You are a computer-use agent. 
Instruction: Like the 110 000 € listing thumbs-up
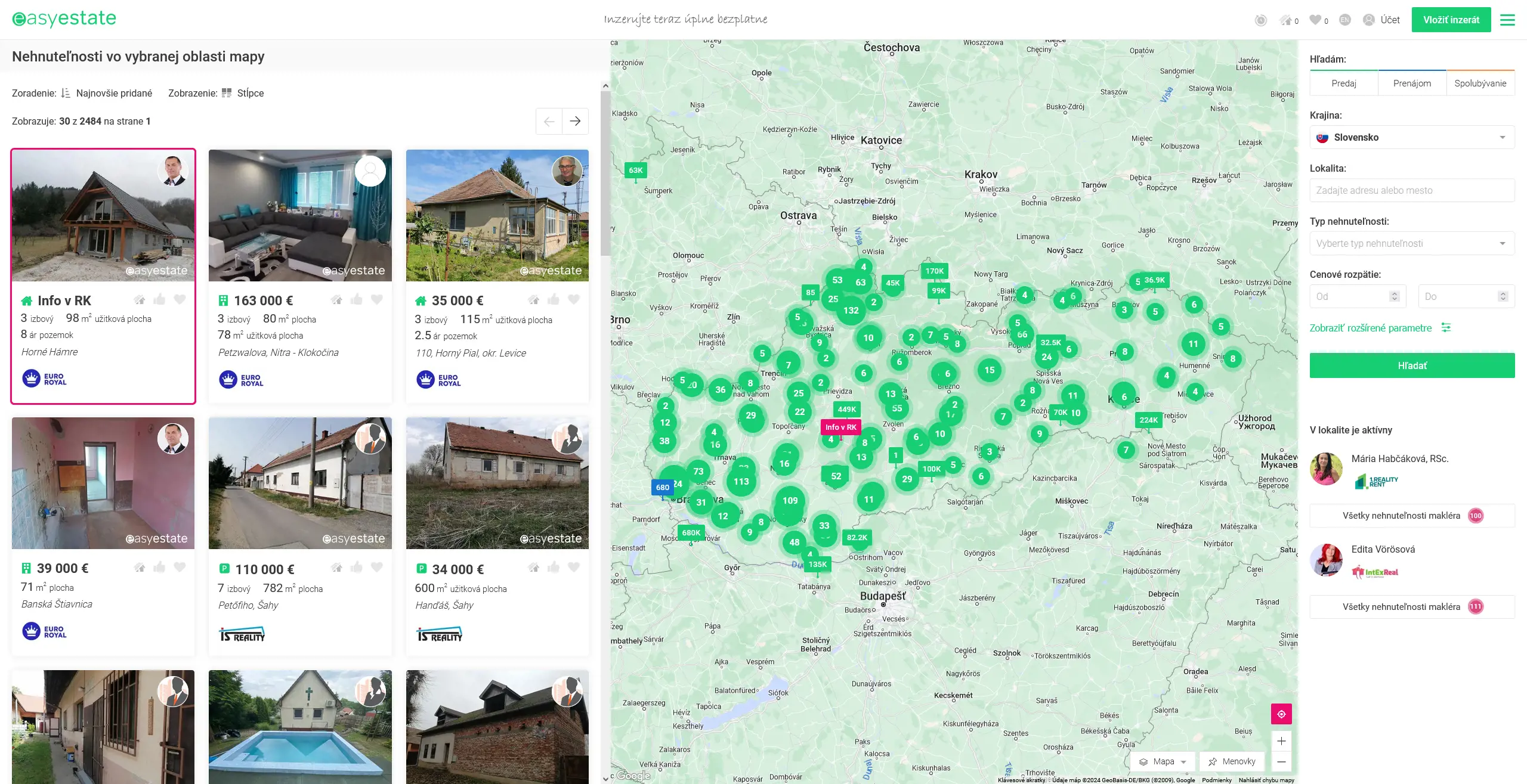pos(356,567)
